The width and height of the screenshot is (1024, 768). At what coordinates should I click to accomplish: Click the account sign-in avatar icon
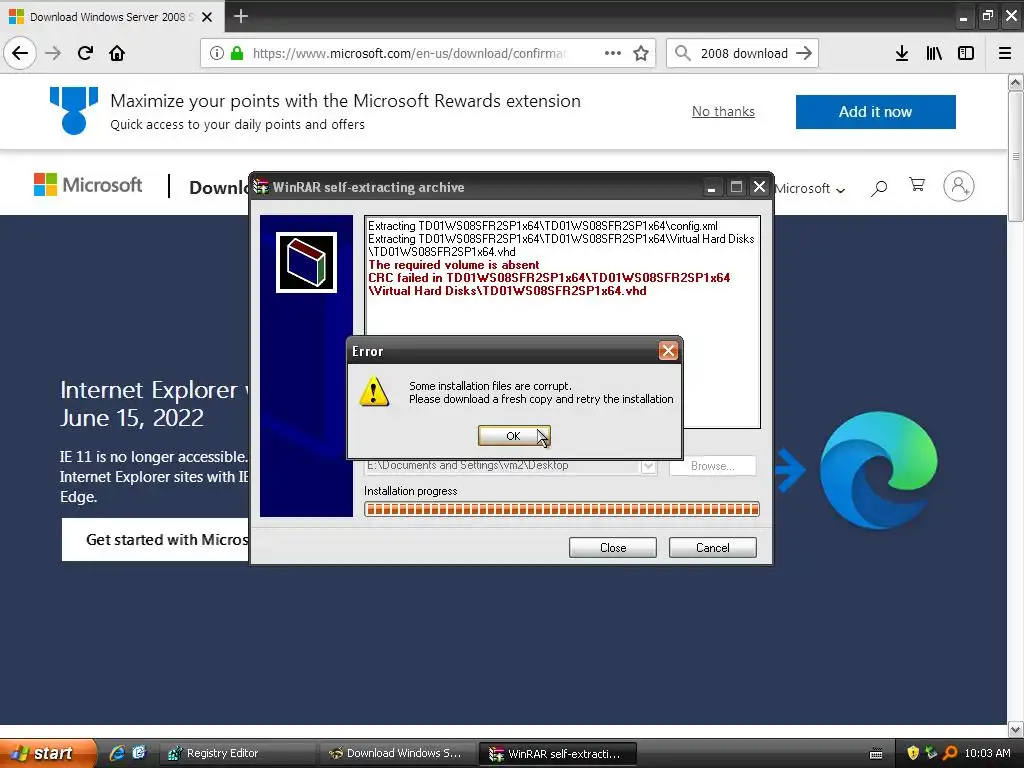pyautogui.click(x=959, y=186)
